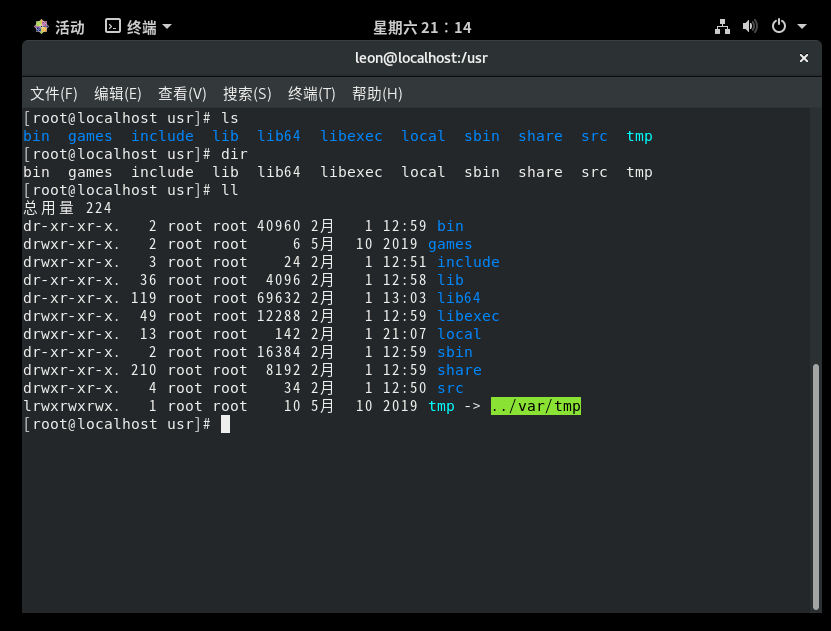Click permissions 'lrwxrwxrwx.'
831x631 pixels.
tap(72, 406)
